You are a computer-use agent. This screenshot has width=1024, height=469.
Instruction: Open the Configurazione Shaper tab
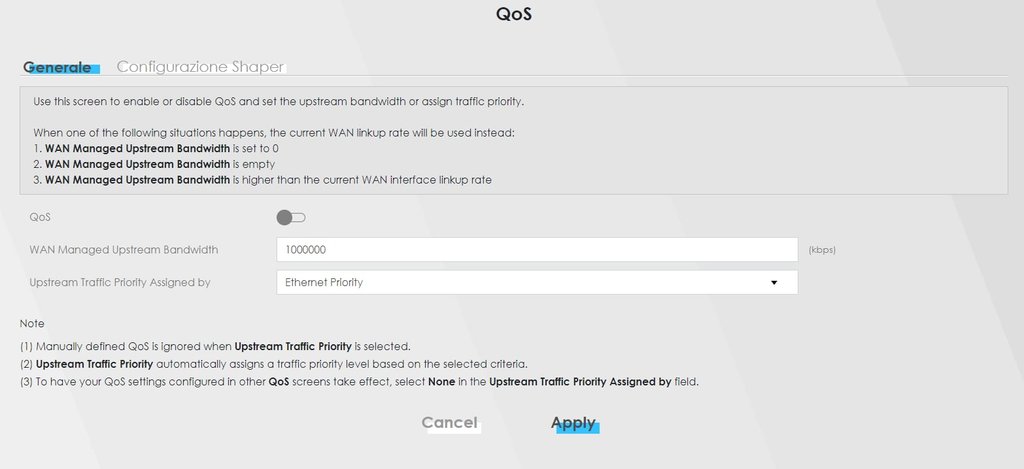pyautogui.click(x=200, y=67)
